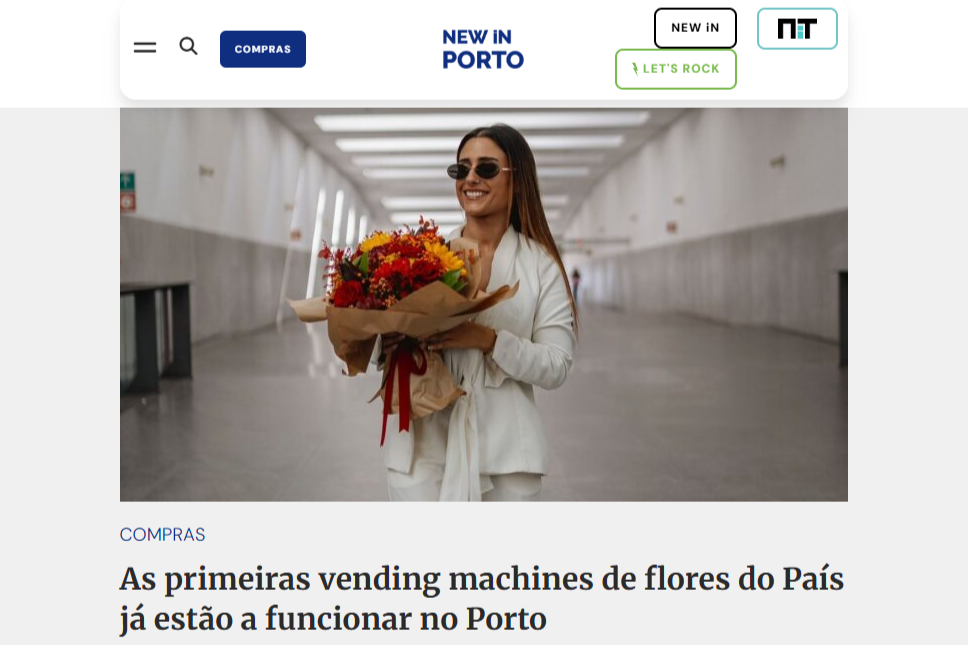Click the woman's sunglasses in the hero image

coord(478,170)
